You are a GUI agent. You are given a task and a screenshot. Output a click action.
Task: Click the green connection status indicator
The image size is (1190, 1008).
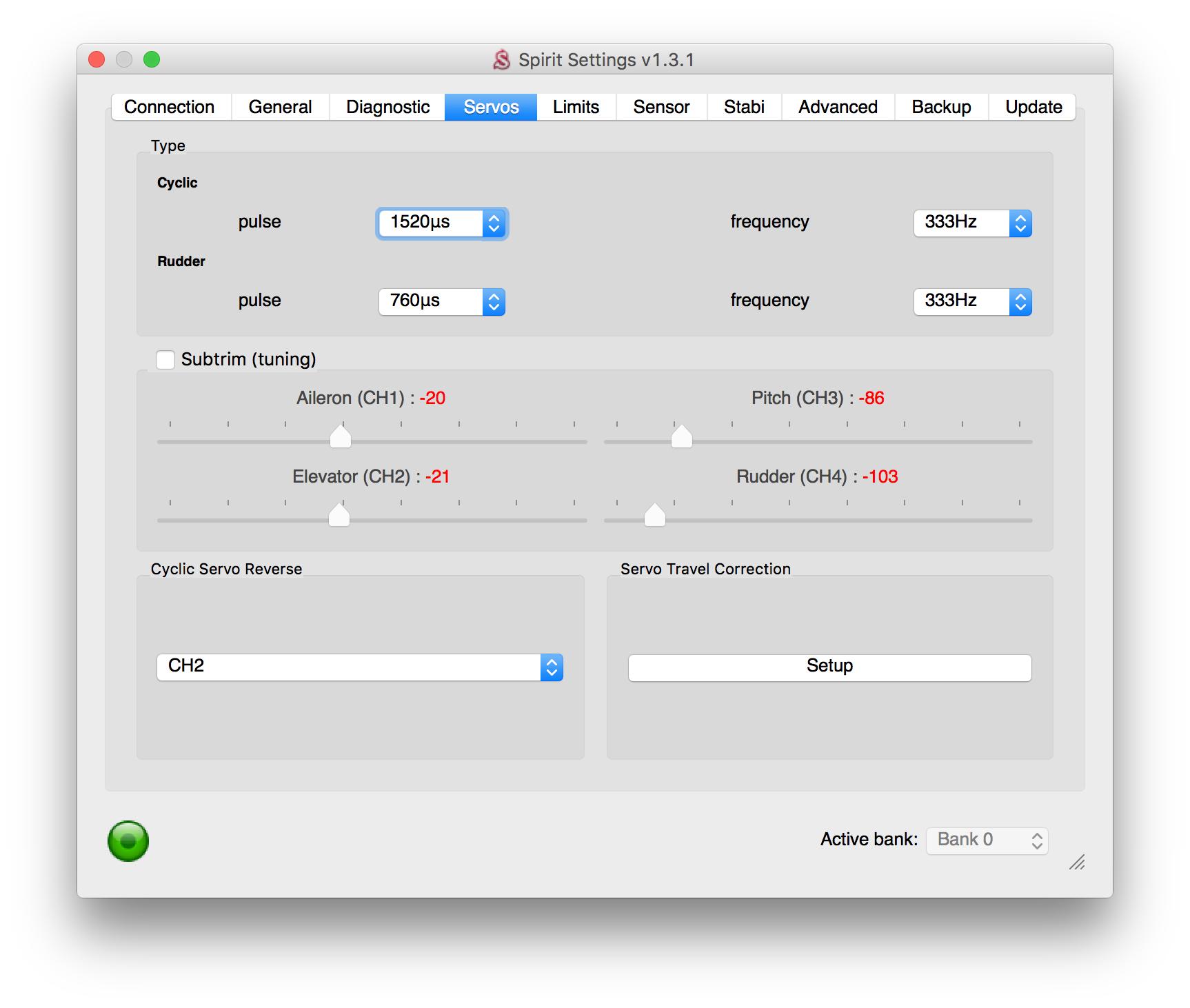tap(128, 840)
